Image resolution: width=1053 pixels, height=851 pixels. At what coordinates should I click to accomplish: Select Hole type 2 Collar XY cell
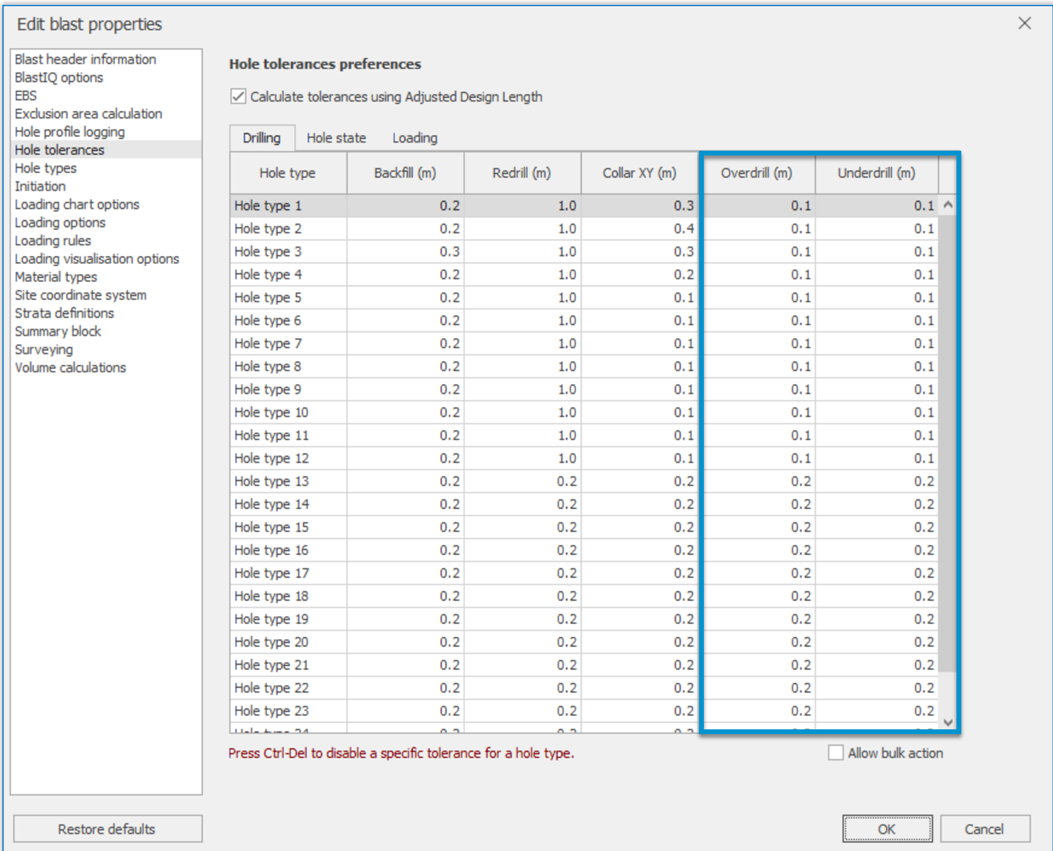coord(639,228)
